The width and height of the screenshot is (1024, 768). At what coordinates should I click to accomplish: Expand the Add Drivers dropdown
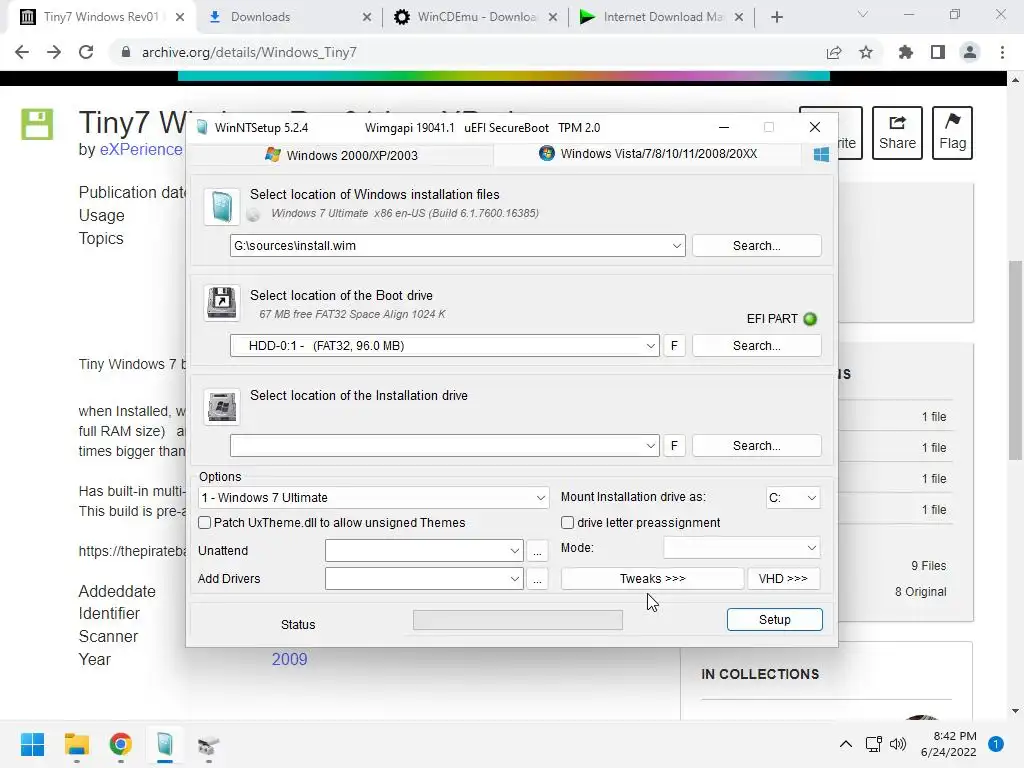(x=515, y=579)
